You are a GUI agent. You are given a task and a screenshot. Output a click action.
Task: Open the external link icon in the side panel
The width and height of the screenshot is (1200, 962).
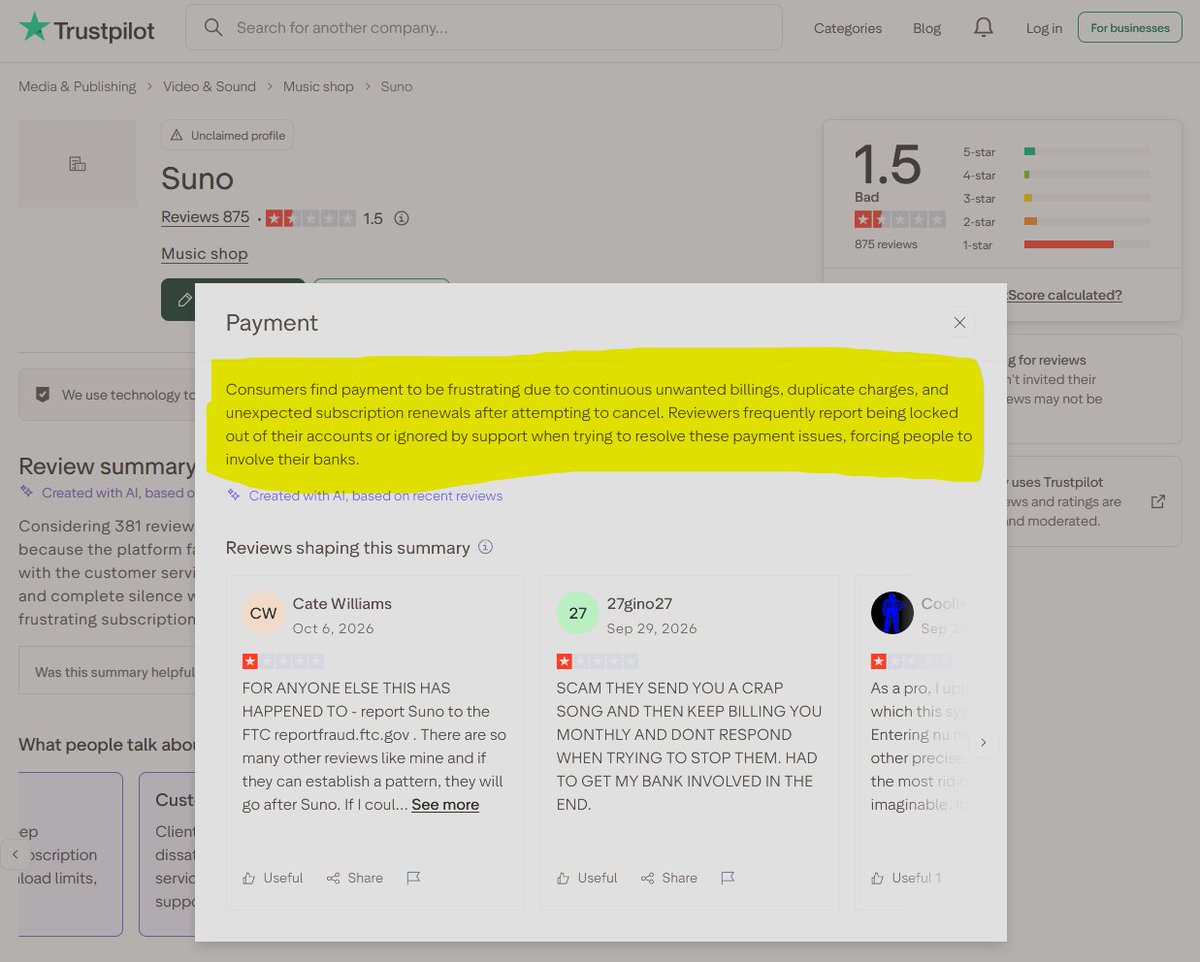pyautogui.click(x=1158, y=501)
